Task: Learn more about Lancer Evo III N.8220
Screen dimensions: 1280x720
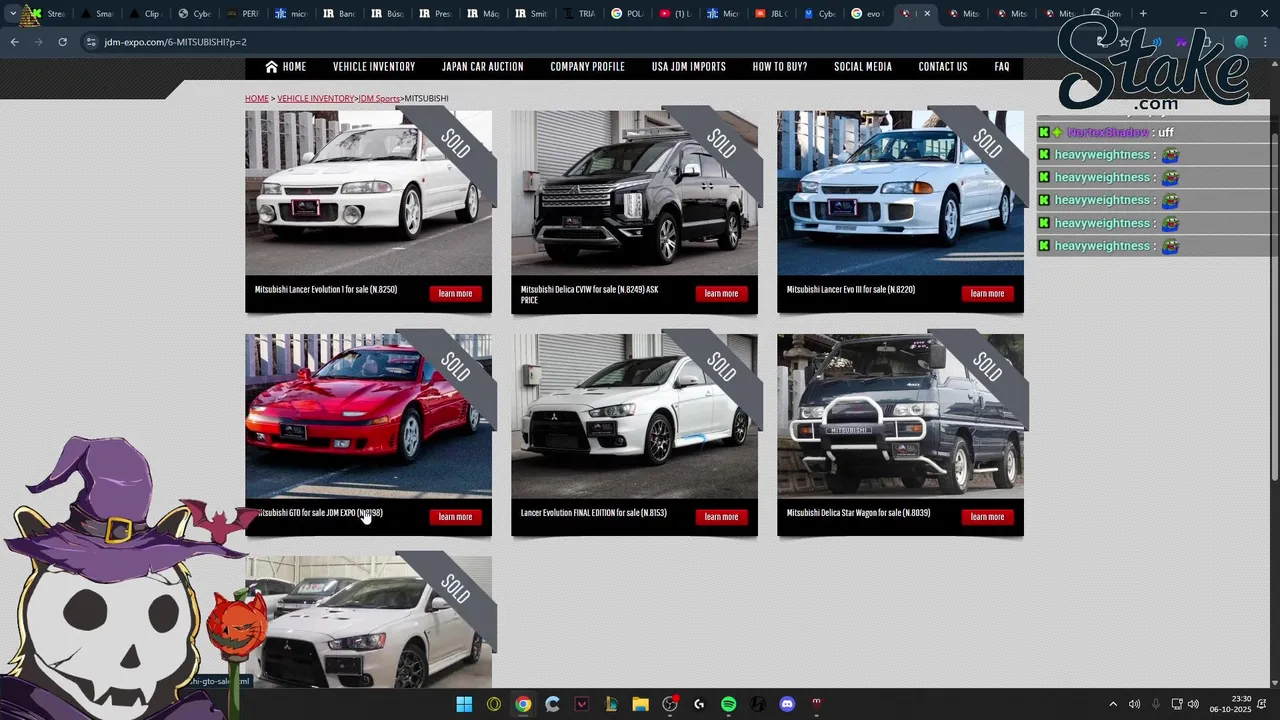Action: pos(987,294)
